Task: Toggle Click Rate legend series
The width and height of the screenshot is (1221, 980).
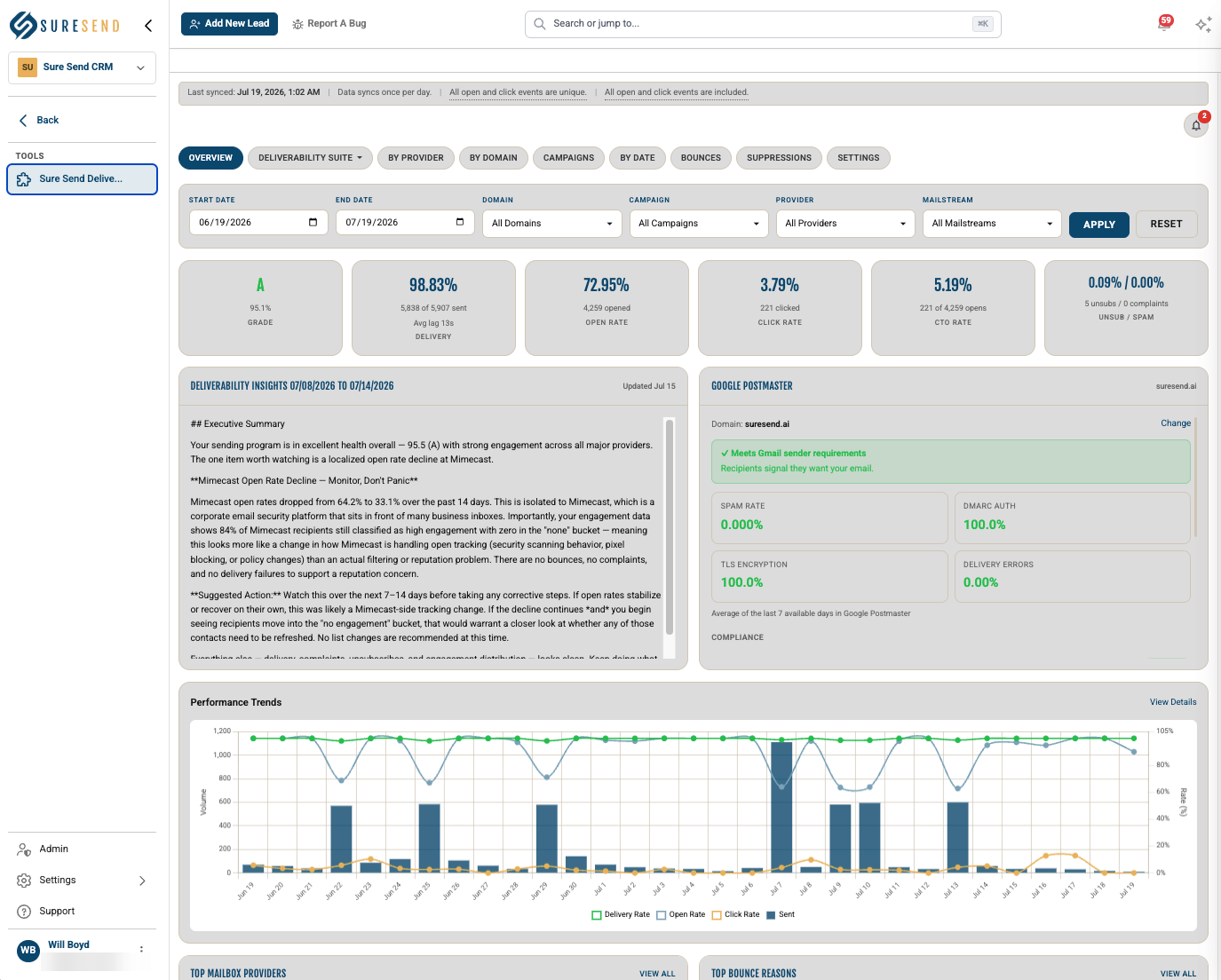Action: [x=736, y=914]
